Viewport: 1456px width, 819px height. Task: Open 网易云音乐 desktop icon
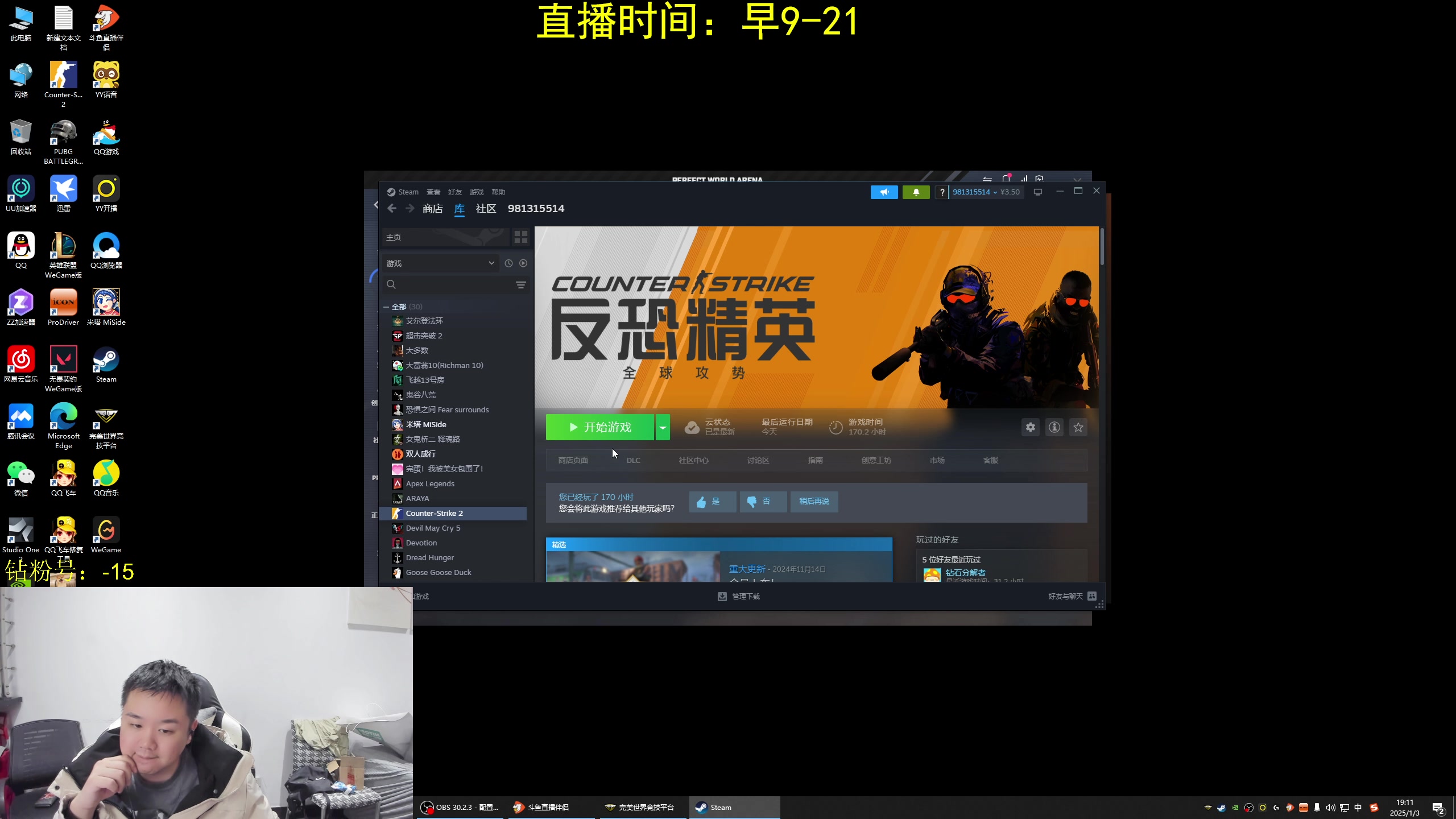21,365
